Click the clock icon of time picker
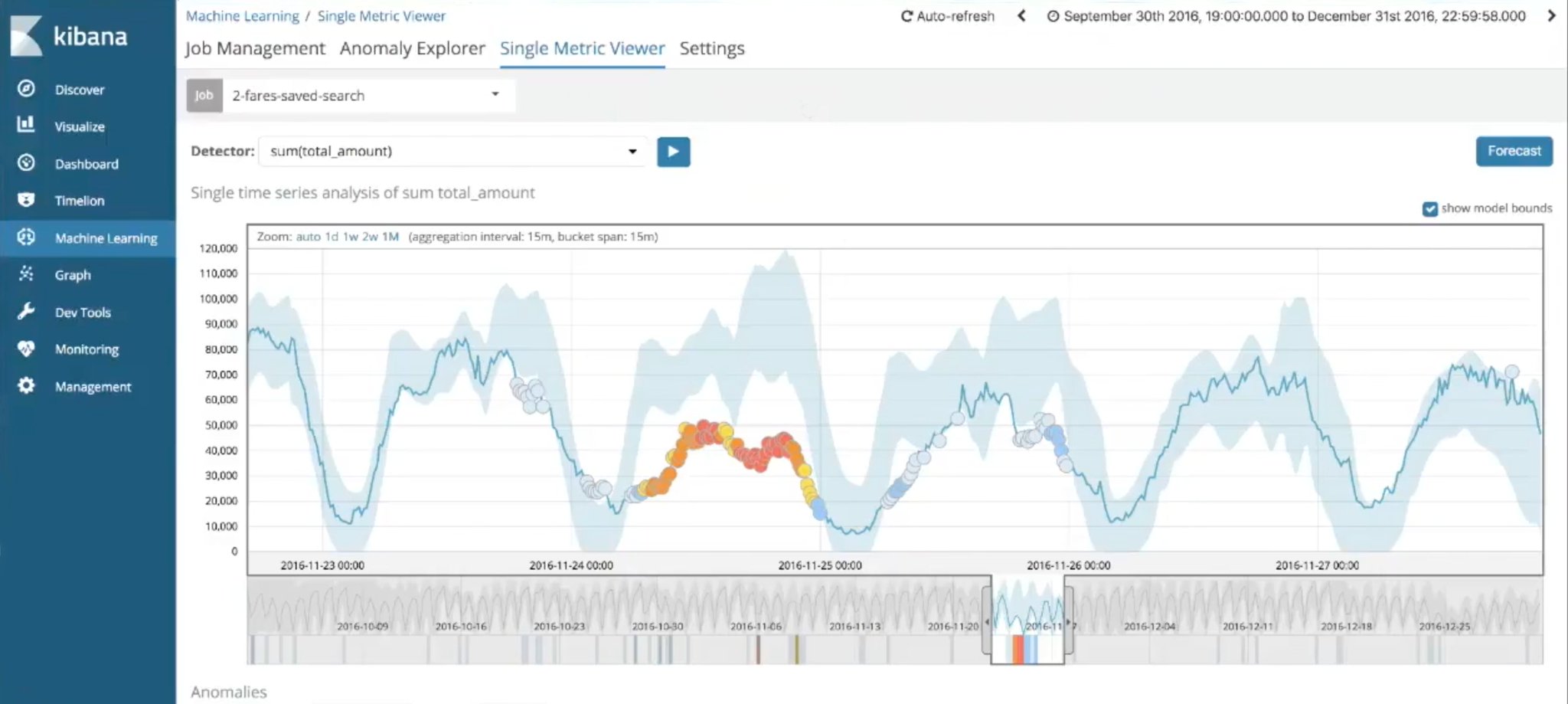The height and width of the screenshot is (704, 1568). 1053,16
